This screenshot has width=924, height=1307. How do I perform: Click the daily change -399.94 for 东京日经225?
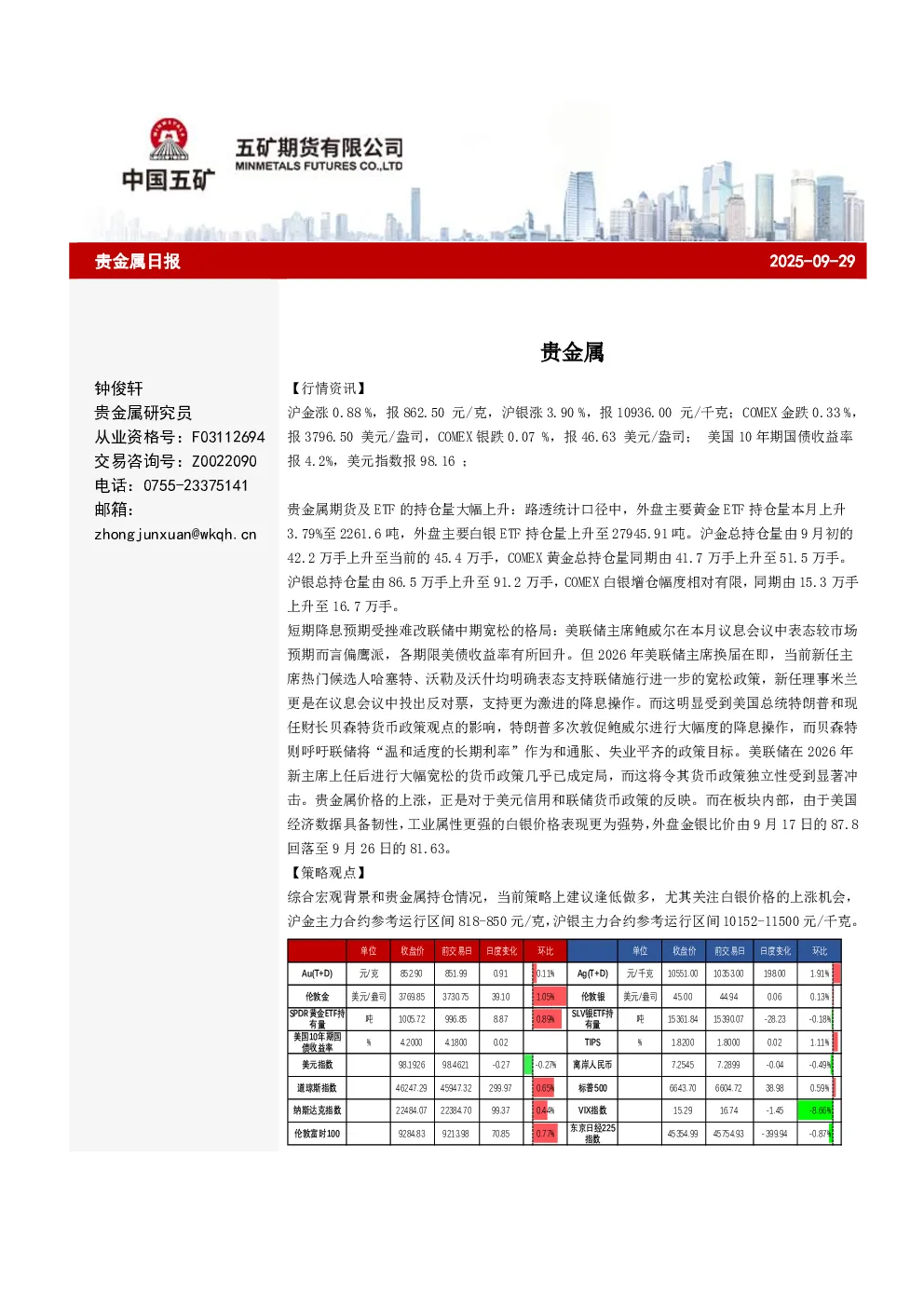coord(775,1134)
